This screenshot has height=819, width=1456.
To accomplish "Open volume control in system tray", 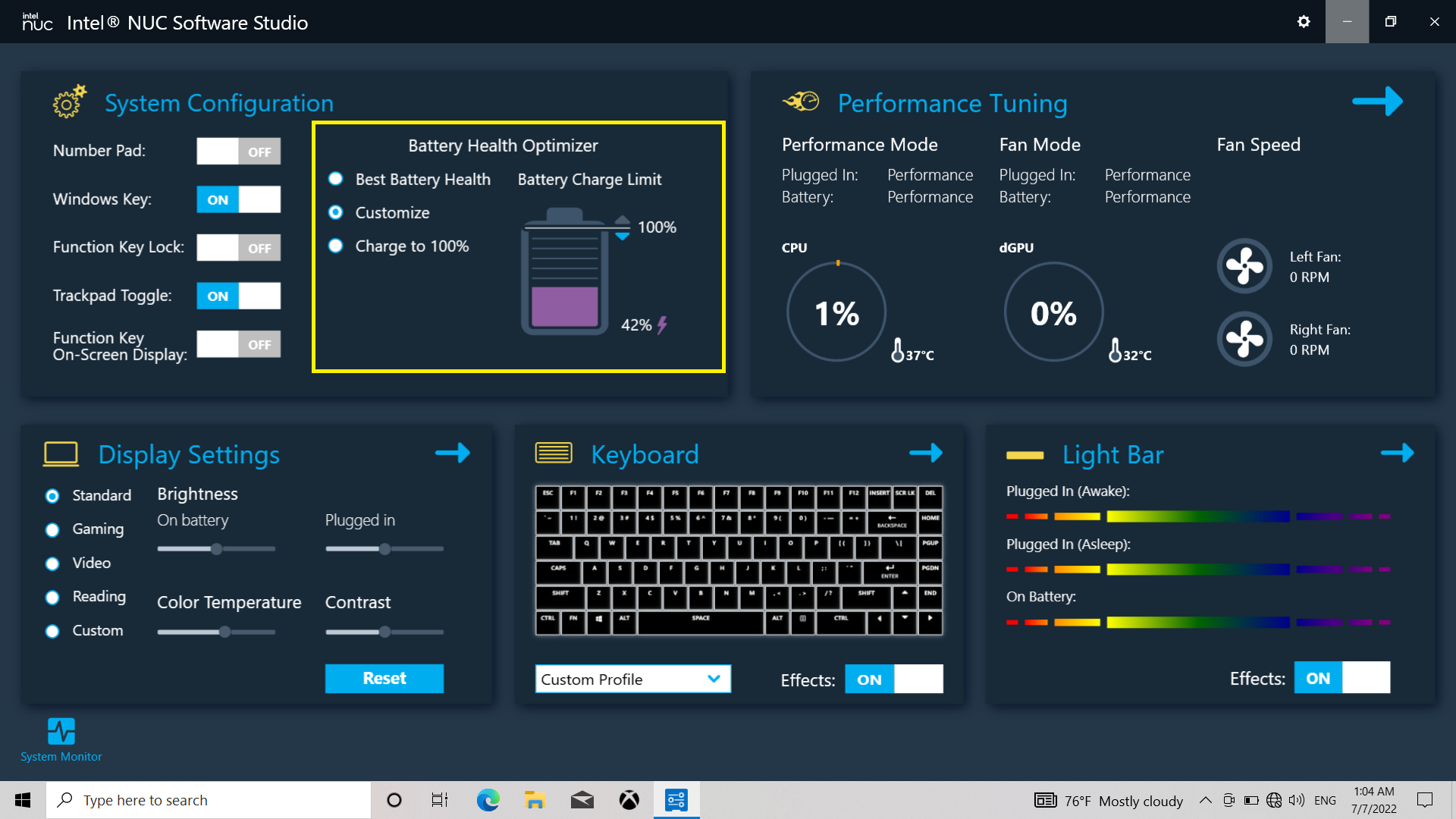I will pyautogui.click(x=1297, y=800).
